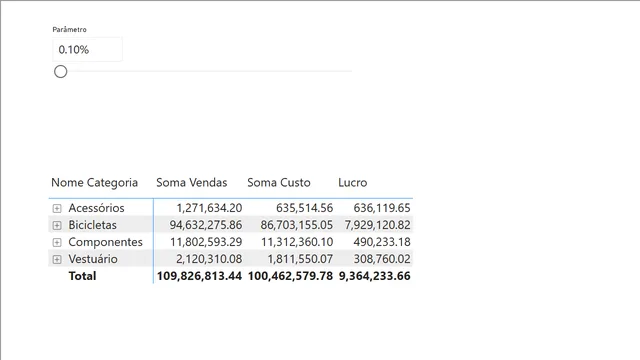Select Bicicletas Soma Vendas value 94,632,275.86

point(206,225)
